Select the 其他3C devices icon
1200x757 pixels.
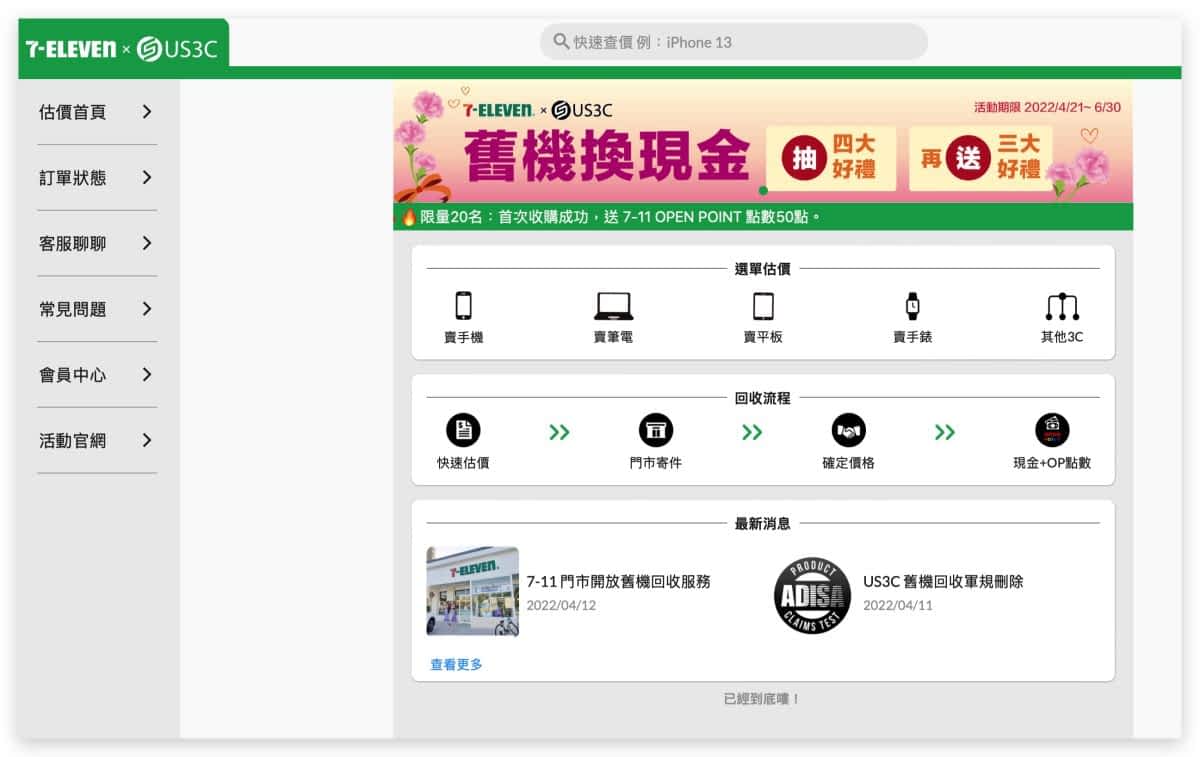click(1062, 306)
